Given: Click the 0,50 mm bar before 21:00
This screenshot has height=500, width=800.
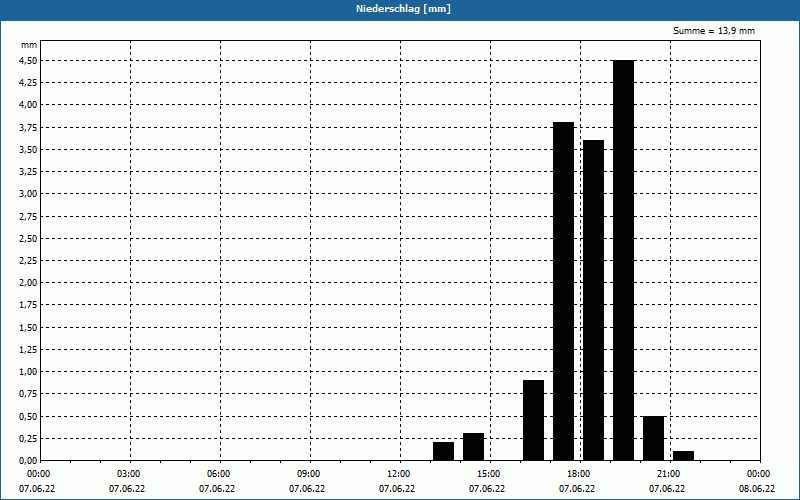Looking at the screenshot, I should point(654,438).
